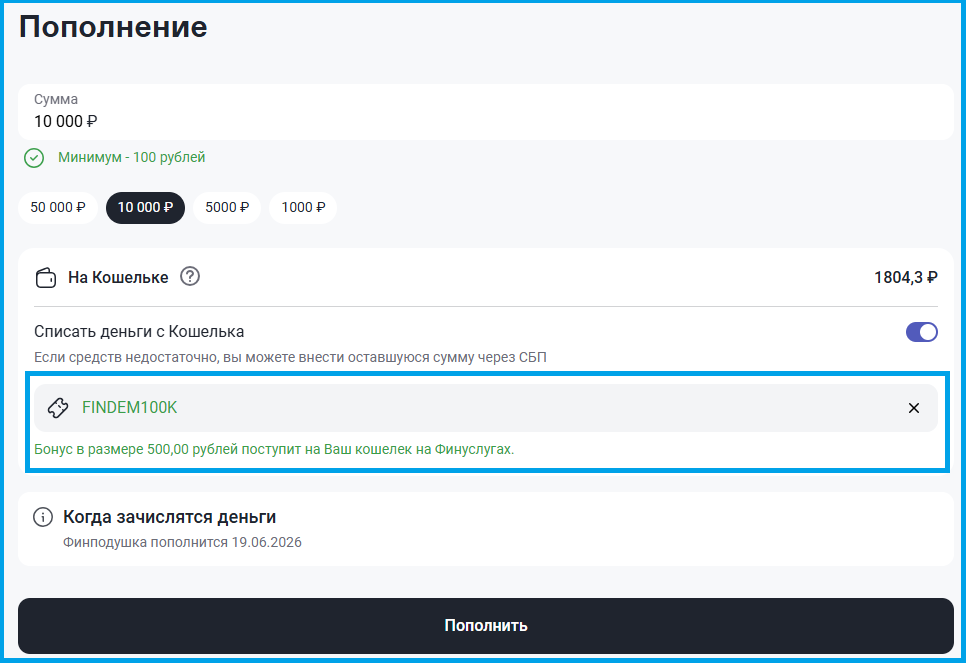The width and height of the screenshot is (966, 663).
Task: Click the Минимум - 100 рублей text
Action: point(131,158)
